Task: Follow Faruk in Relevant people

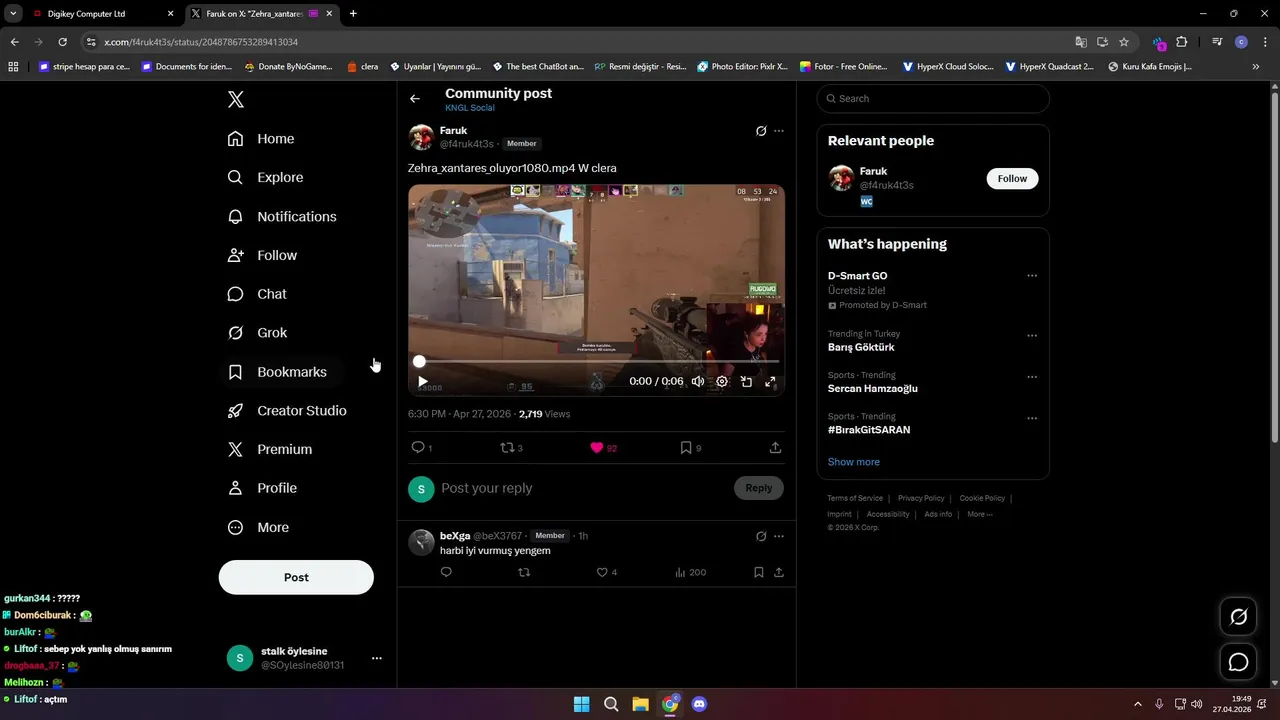Action: coord(1012,179)
